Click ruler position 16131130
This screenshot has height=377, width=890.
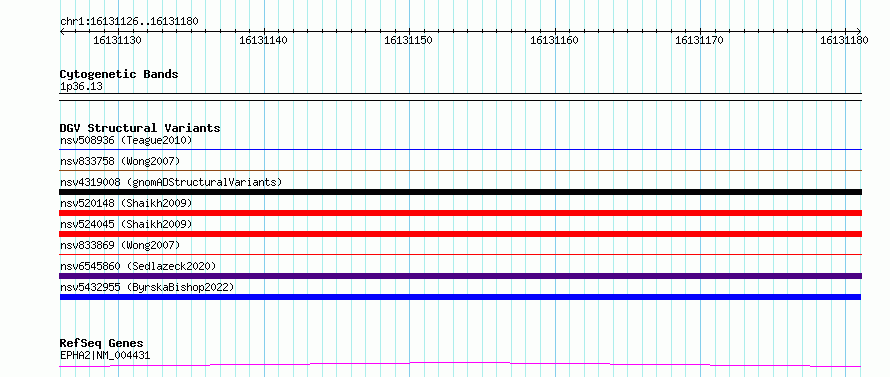click(117, 40)
